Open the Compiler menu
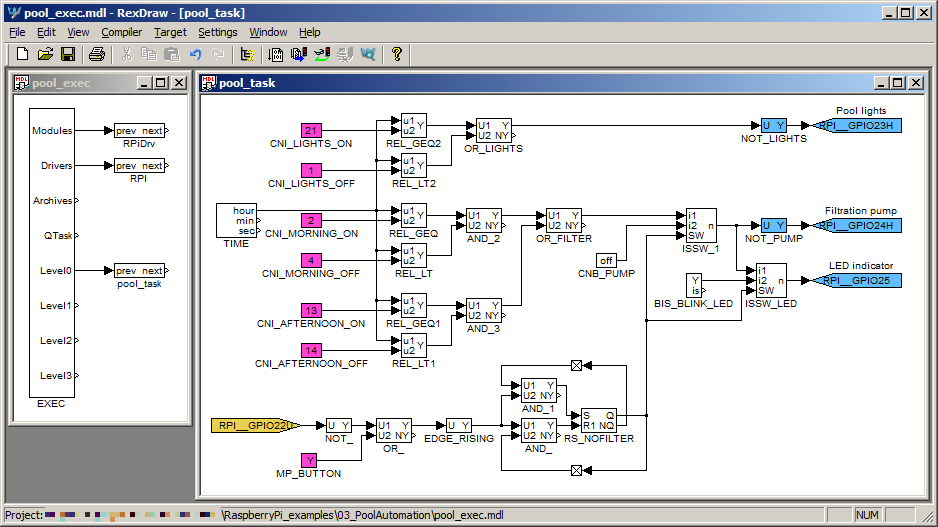Screen dimensions: 938x527 point(121,32)
